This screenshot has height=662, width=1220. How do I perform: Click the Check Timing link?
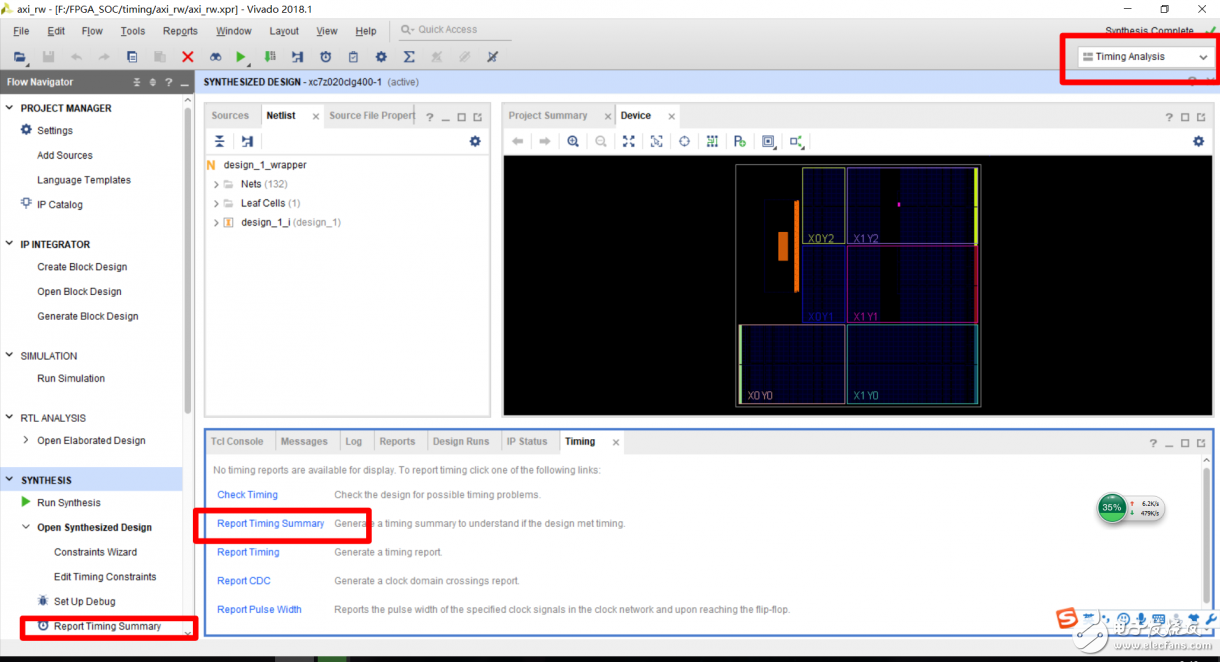coord(247,495)
